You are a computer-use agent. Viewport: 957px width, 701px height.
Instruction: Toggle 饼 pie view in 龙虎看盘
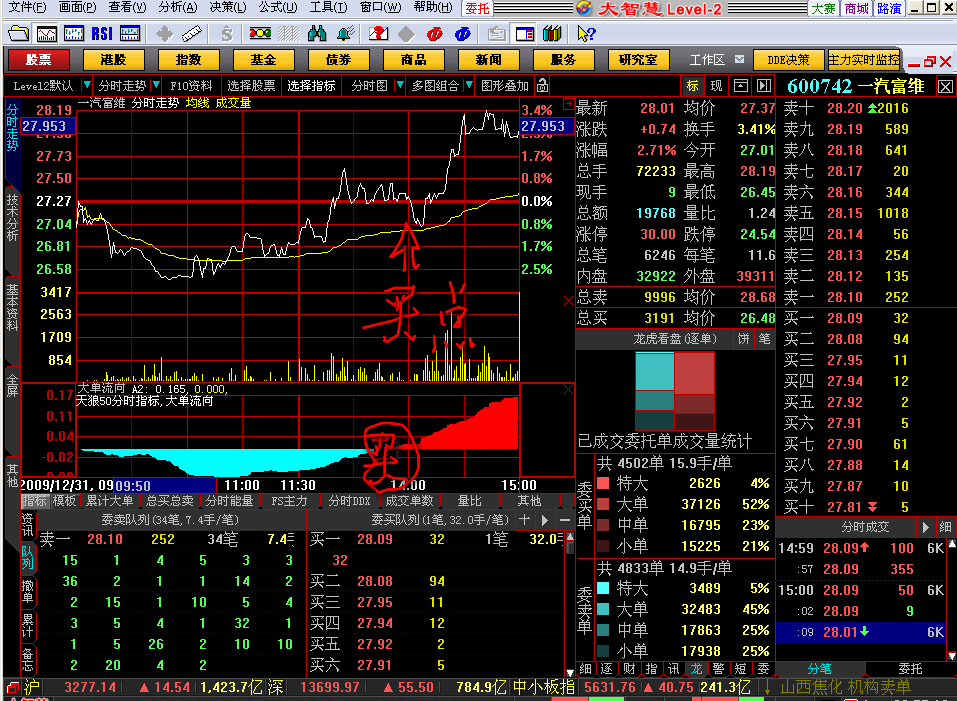click(743, 339)
